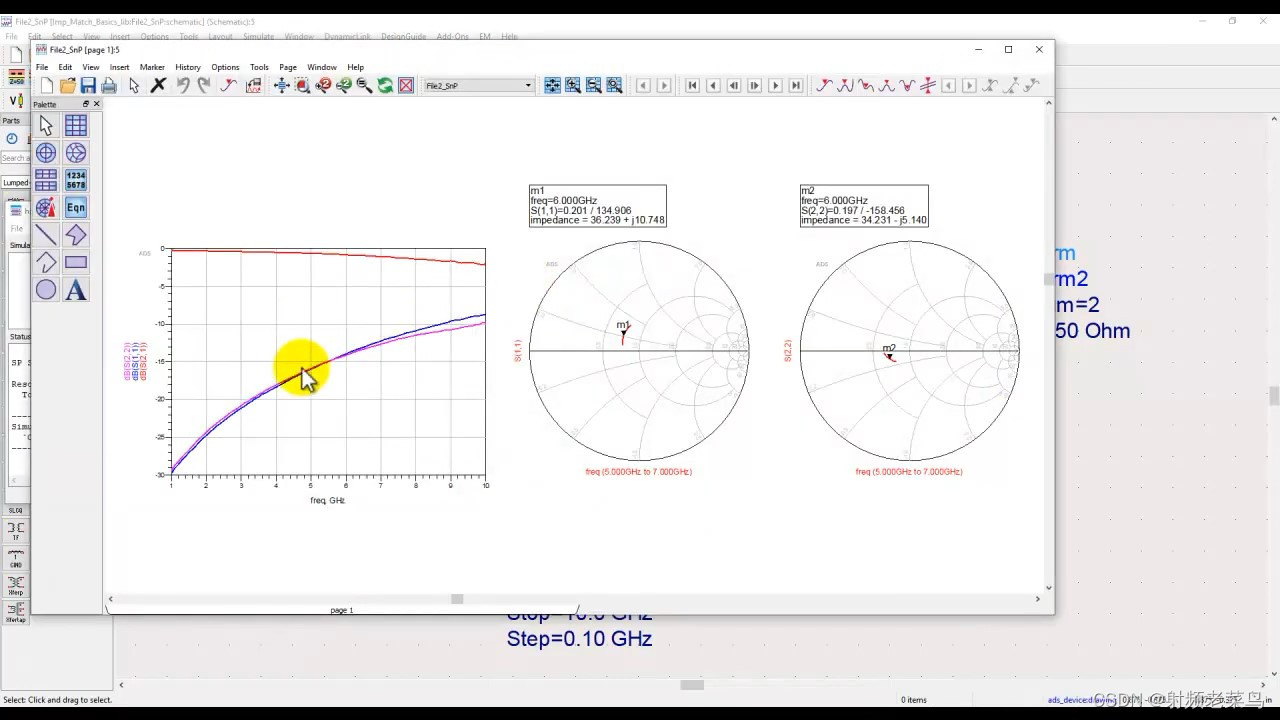Click the Print toolbar icon
Viewport: 1280px width, 720px height.
tap(109, 86)
